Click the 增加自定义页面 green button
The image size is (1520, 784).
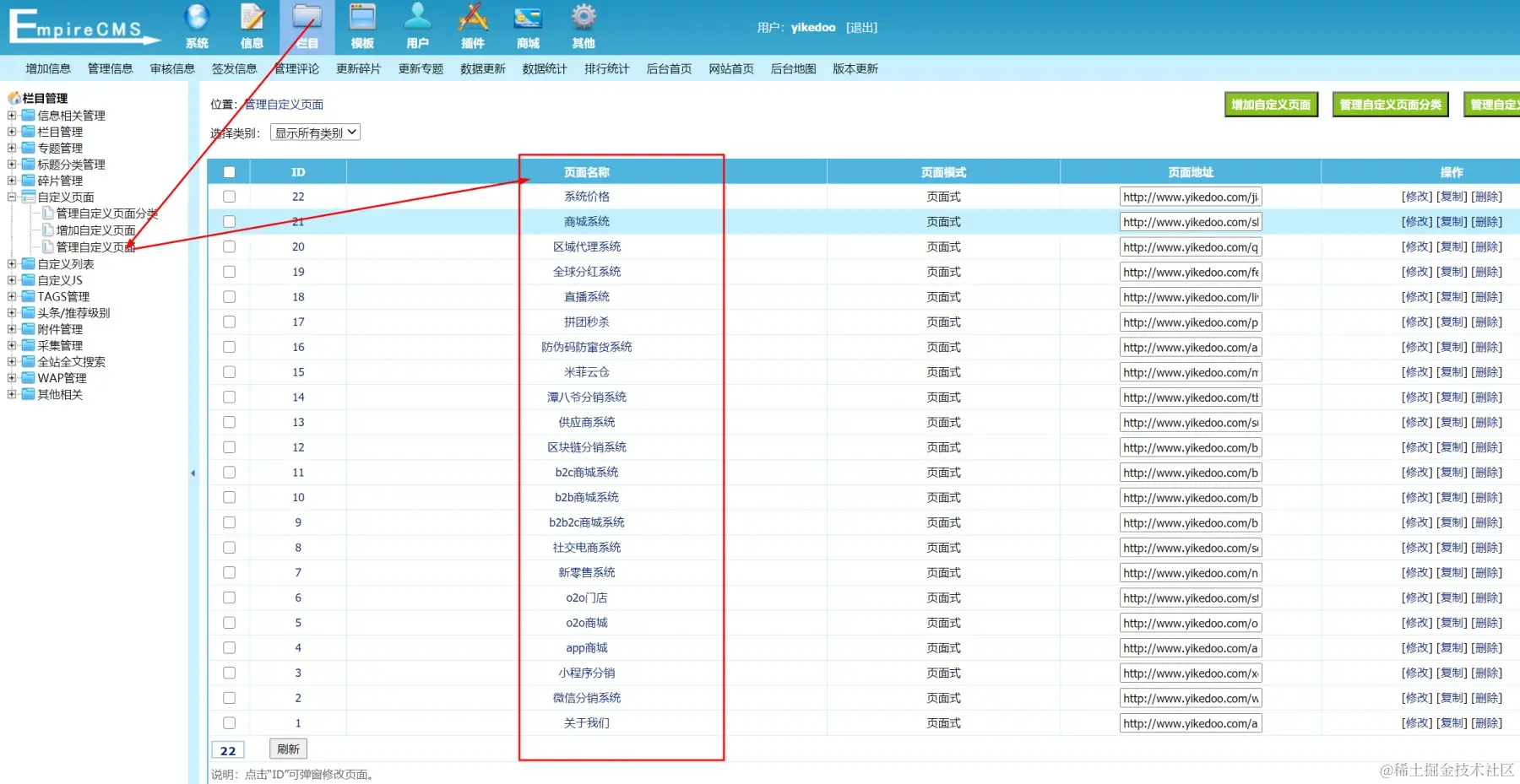1271,105
